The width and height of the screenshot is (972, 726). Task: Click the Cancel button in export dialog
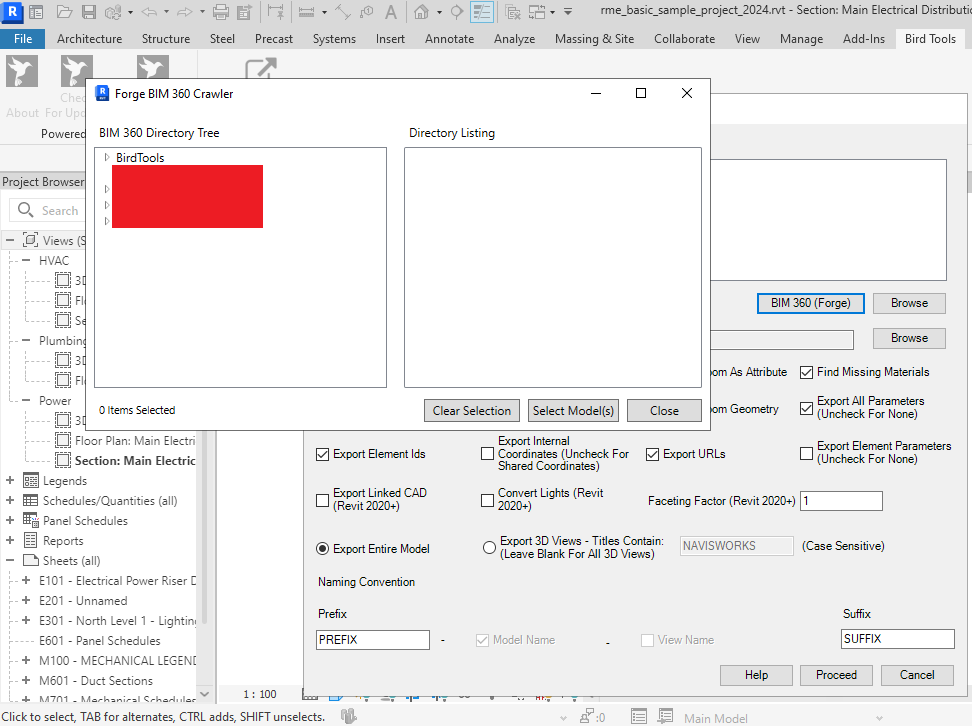click(x=917, y=675)
